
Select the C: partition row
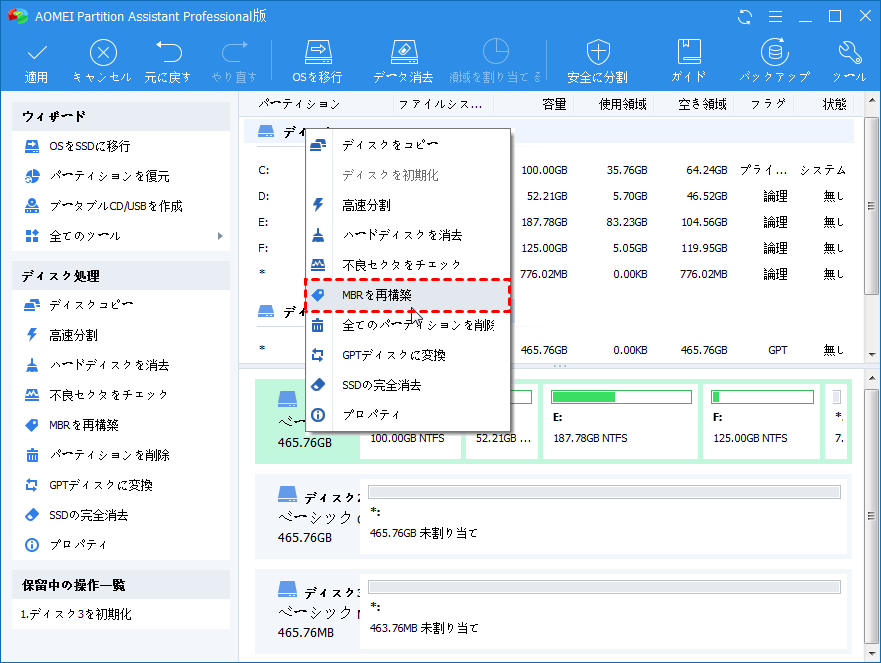pyautogui.click(x=550, y=170)
